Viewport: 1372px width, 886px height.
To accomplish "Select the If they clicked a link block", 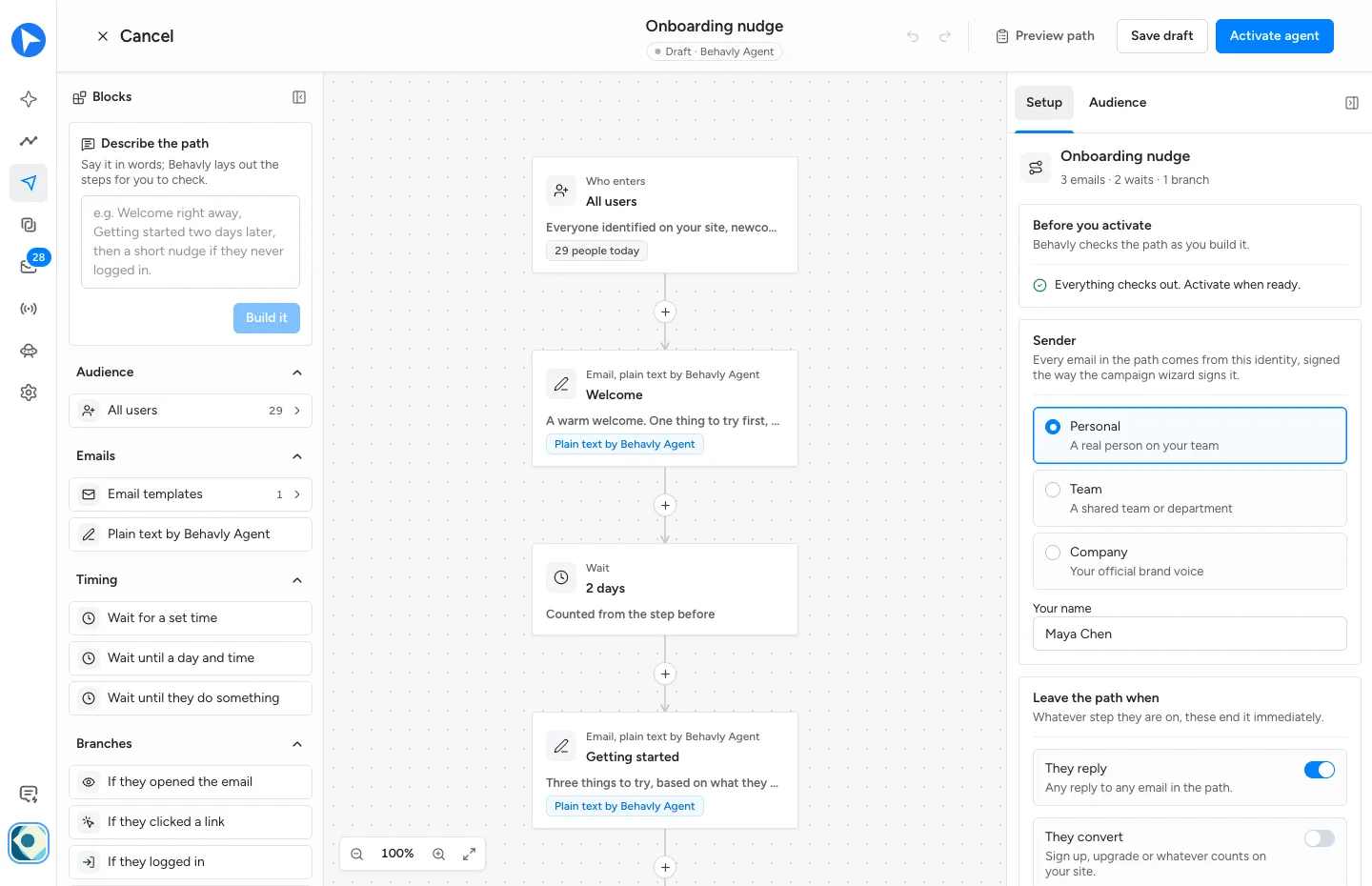I will (x=191, y=822).
